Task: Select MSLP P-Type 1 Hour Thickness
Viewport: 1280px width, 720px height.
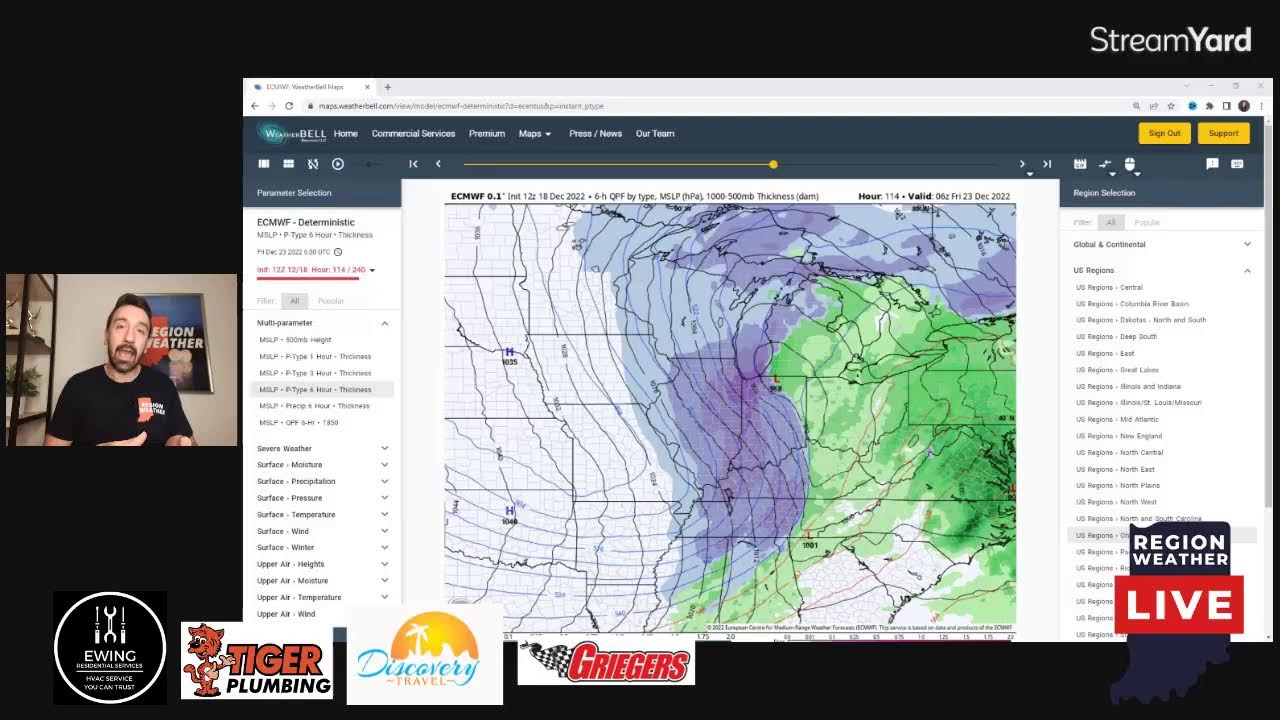Action: click(x=315, y=356)
